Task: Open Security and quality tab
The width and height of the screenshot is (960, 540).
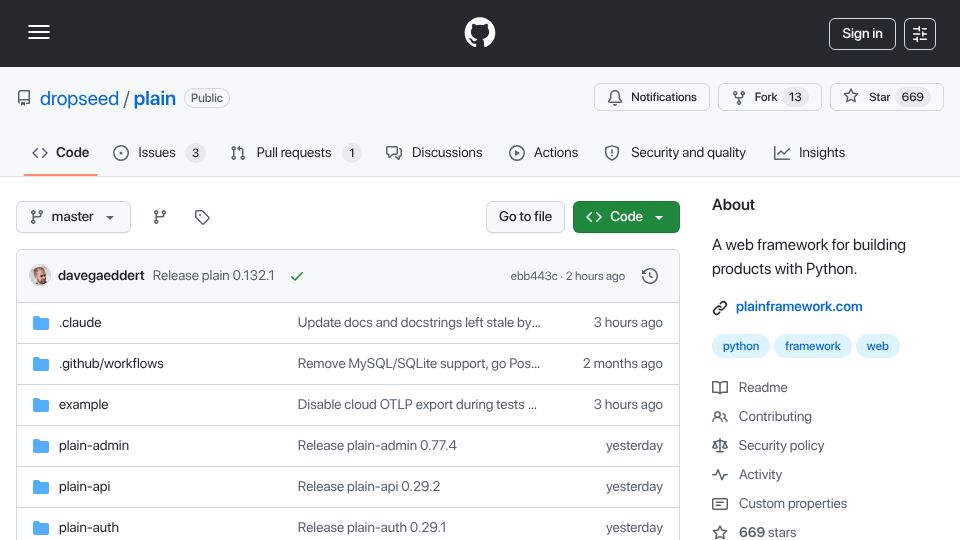Action: 675,152
